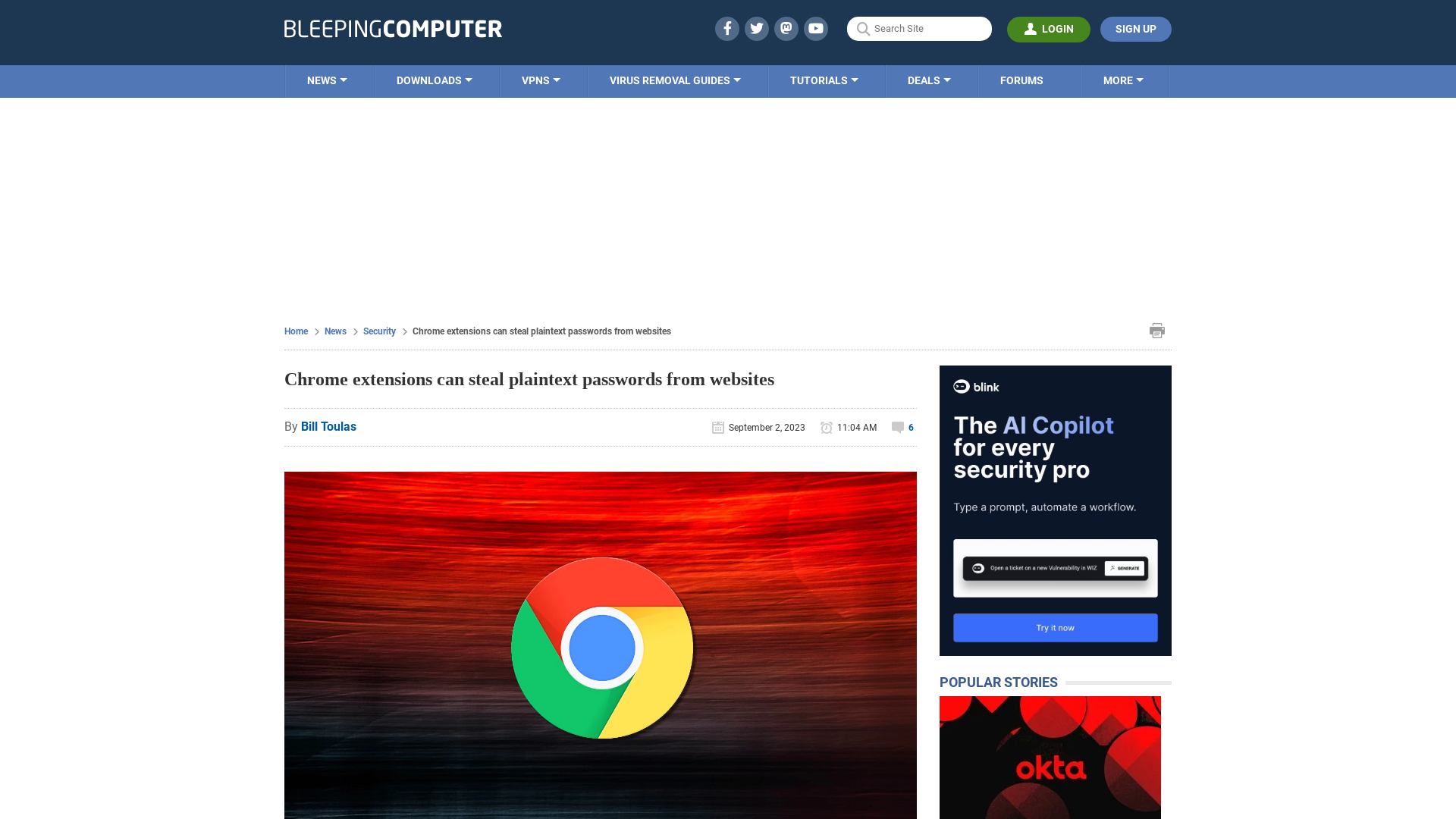
Task: Click author link Bill Toulas
Action: tap(328, 426)
